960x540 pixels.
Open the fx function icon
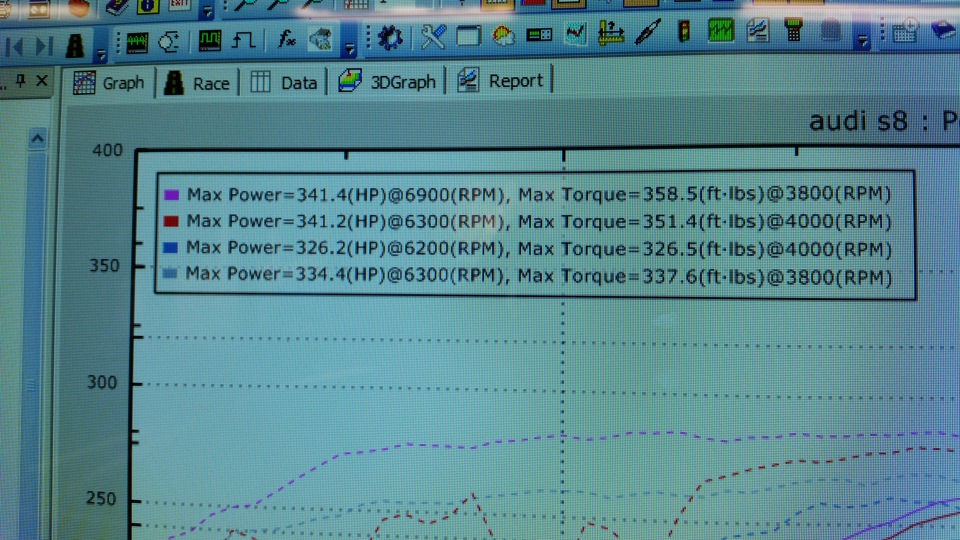[x=286, y=39]
